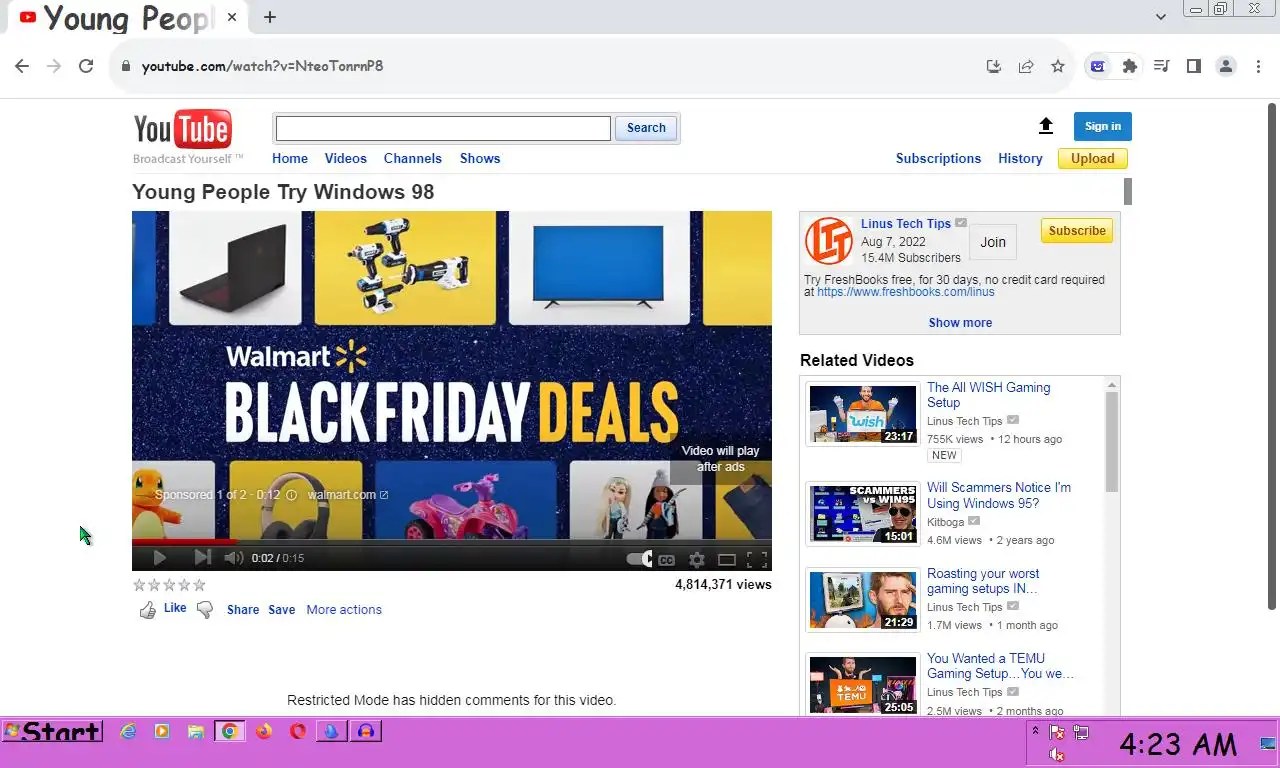Toggle closed captions with CC button
This screenshot has width=1280, height=768.
pyautogui.click(x=666, y=560)
